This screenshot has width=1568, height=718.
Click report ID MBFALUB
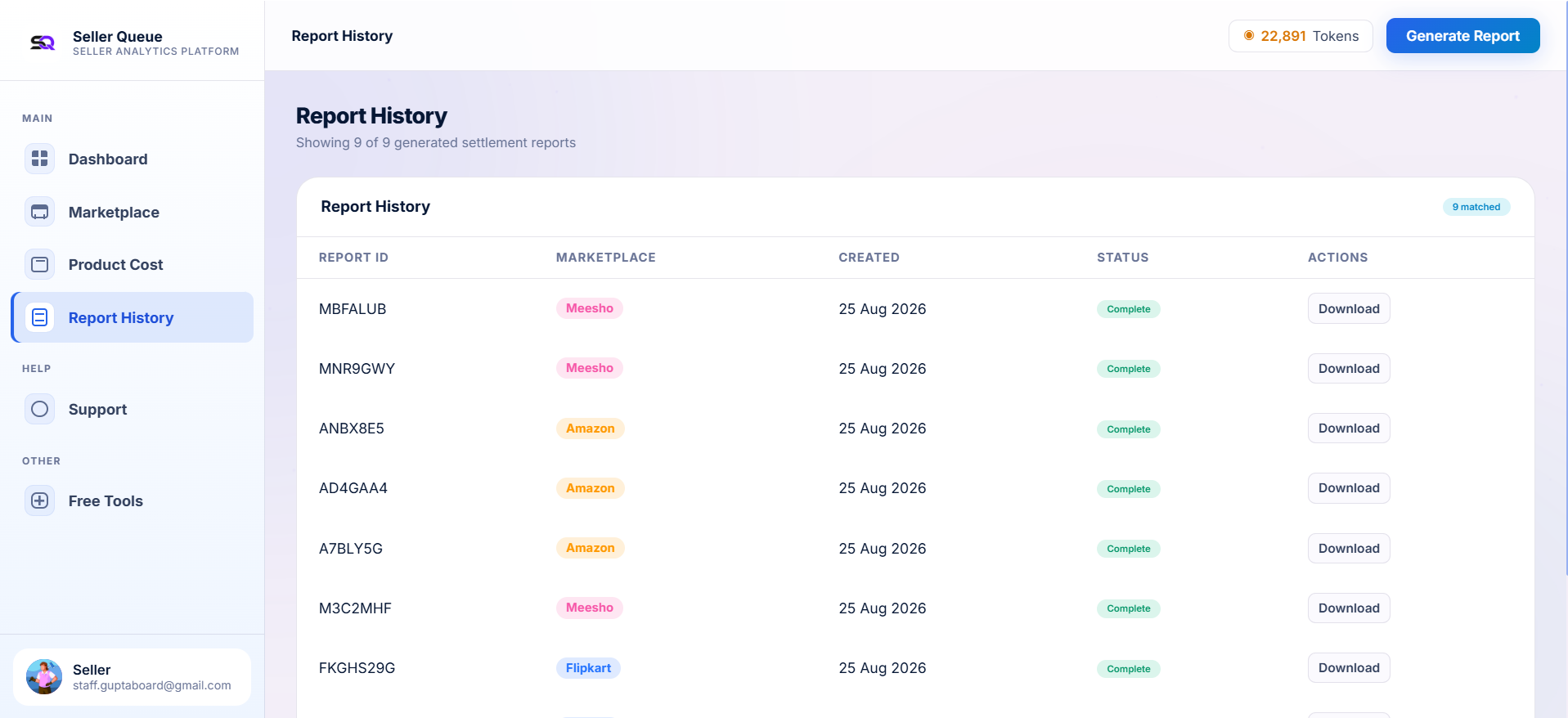353,309
